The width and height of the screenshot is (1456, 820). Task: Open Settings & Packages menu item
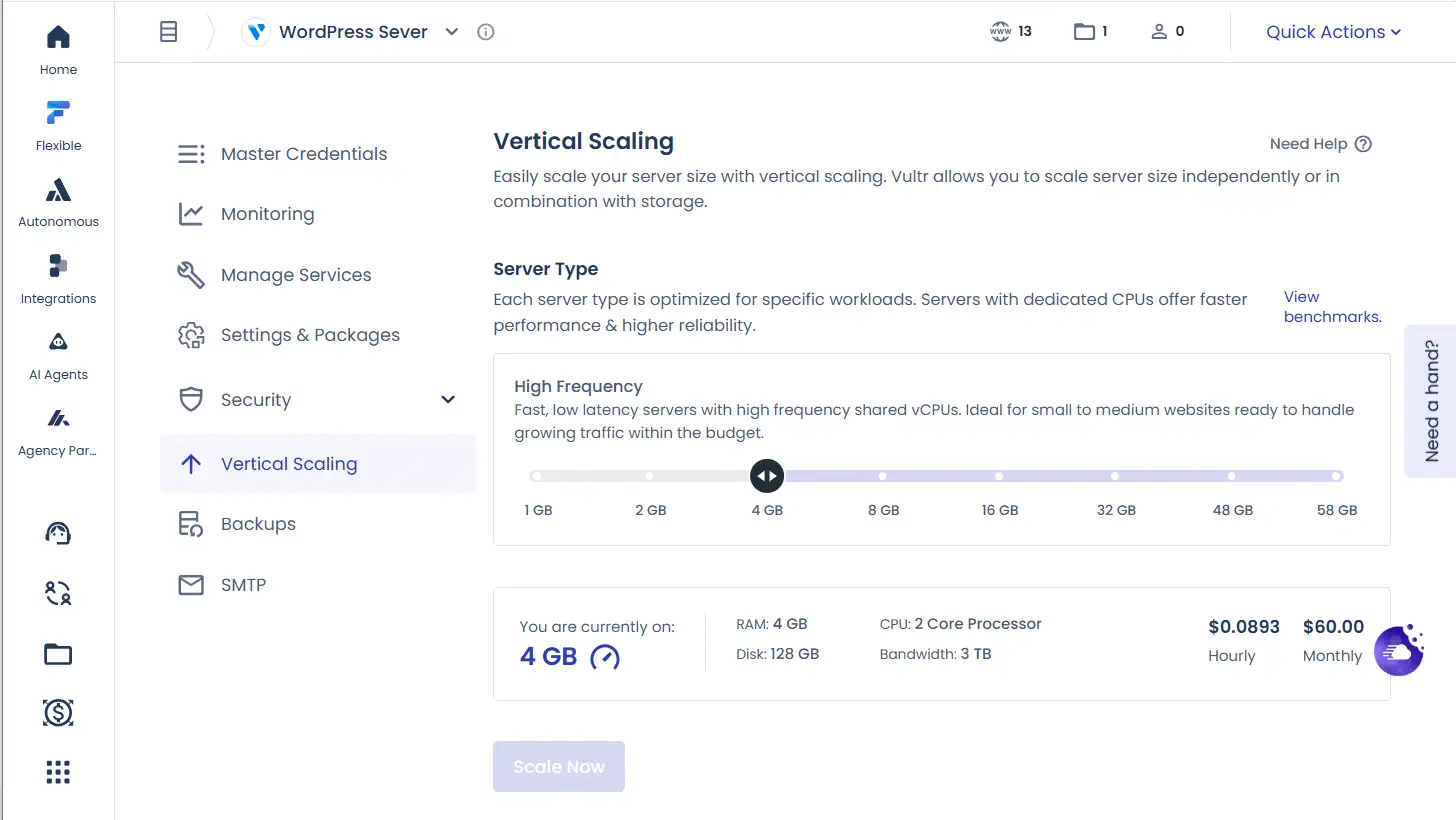pos(318,335)
